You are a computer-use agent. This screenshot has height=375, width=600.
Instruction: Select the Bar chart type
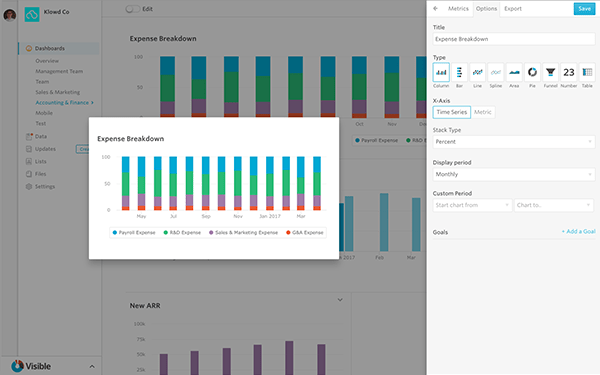point(459,72)
